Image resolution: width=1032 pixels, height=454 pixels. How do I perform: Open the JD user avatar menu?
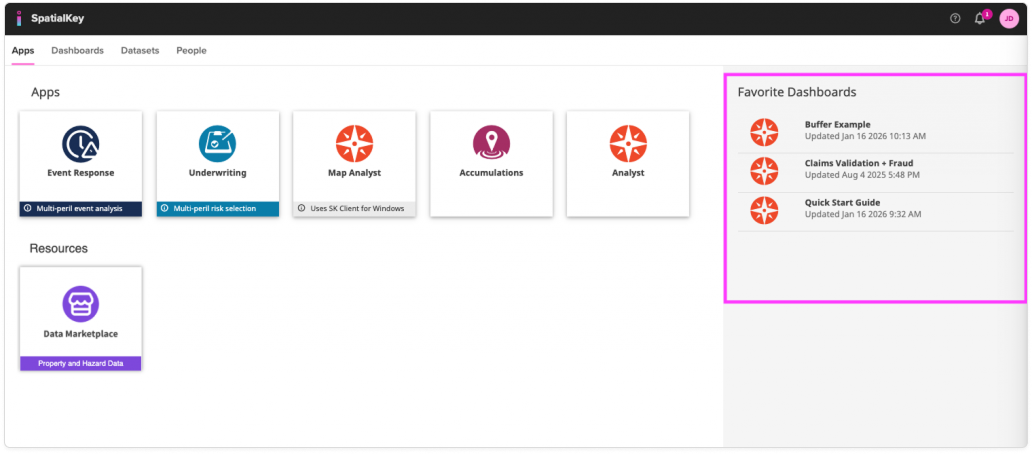pos(1008,18)
